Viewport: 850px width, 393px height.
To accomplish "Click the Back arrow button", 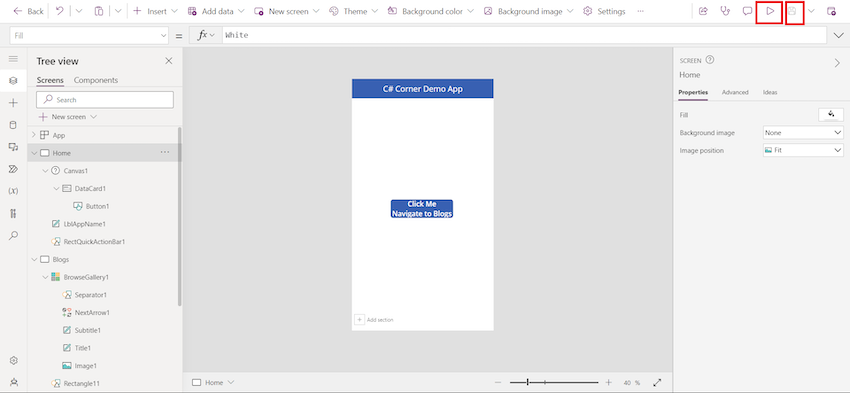I will pyautogui.click(x=28, y=11).
